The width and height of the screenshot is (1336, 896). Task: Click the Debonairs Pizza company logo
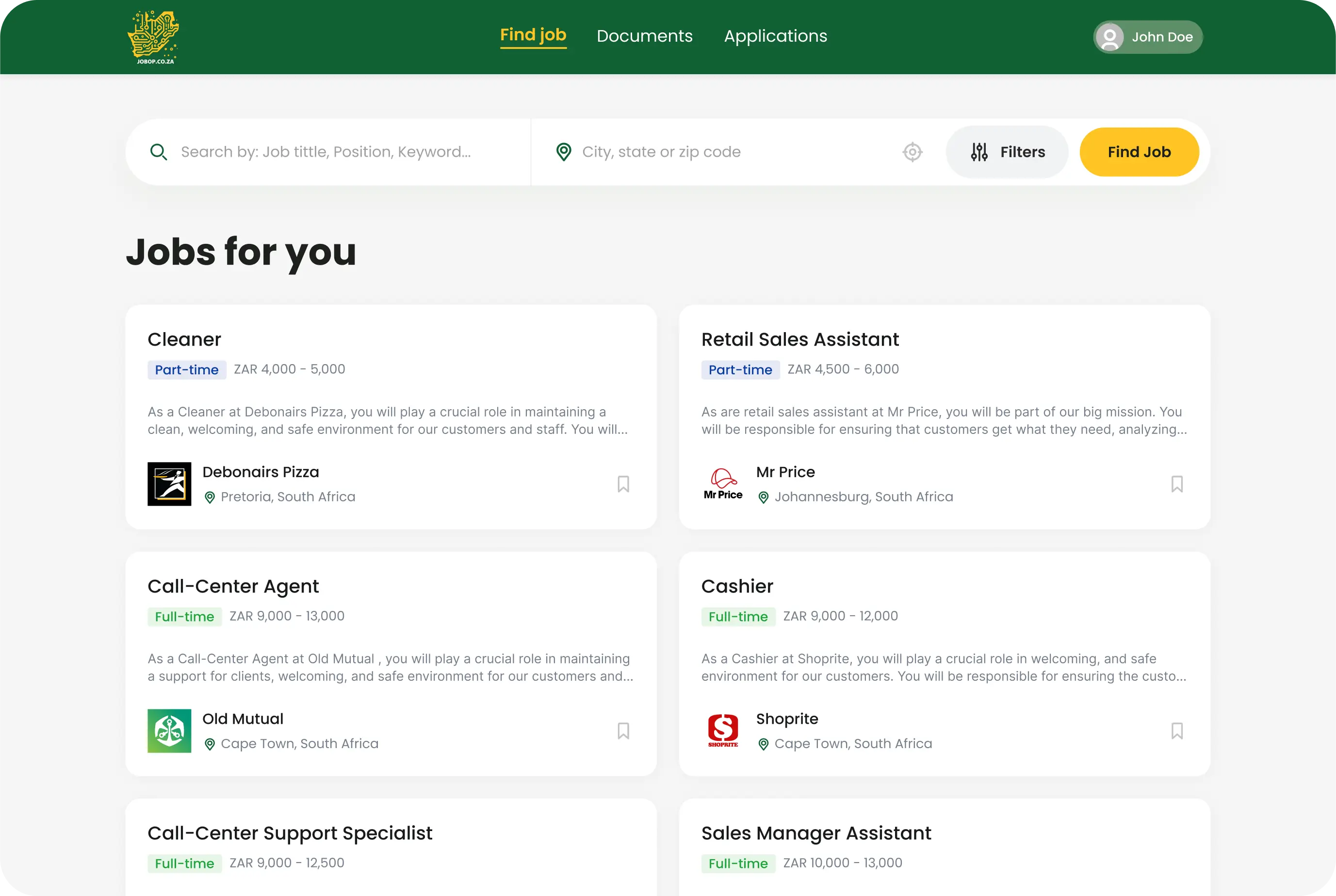point(169,484)
